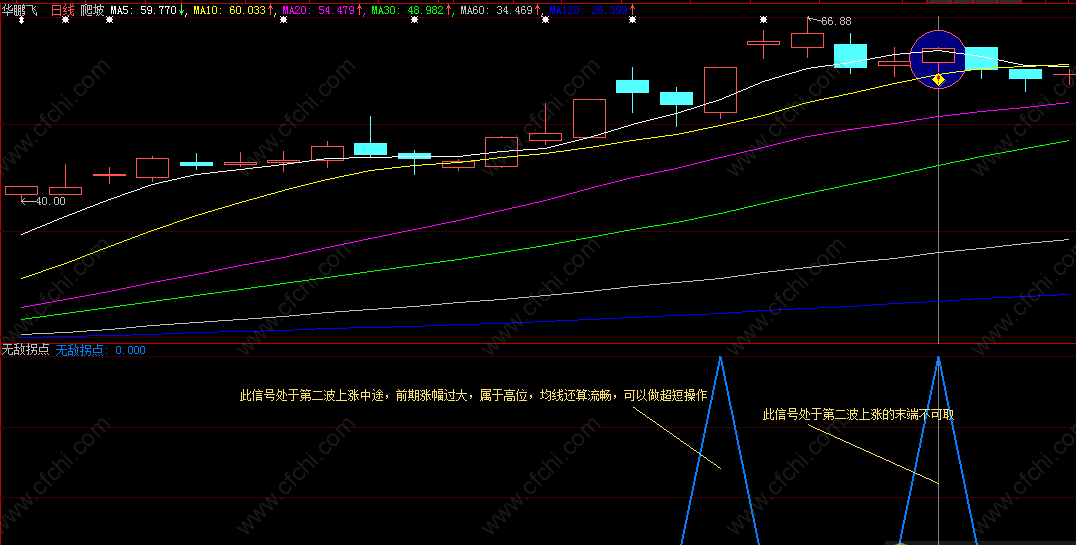
Task: Click the annotation 此信号处于第二波上涨的末端不可取
Action: (x=858, y=415)
